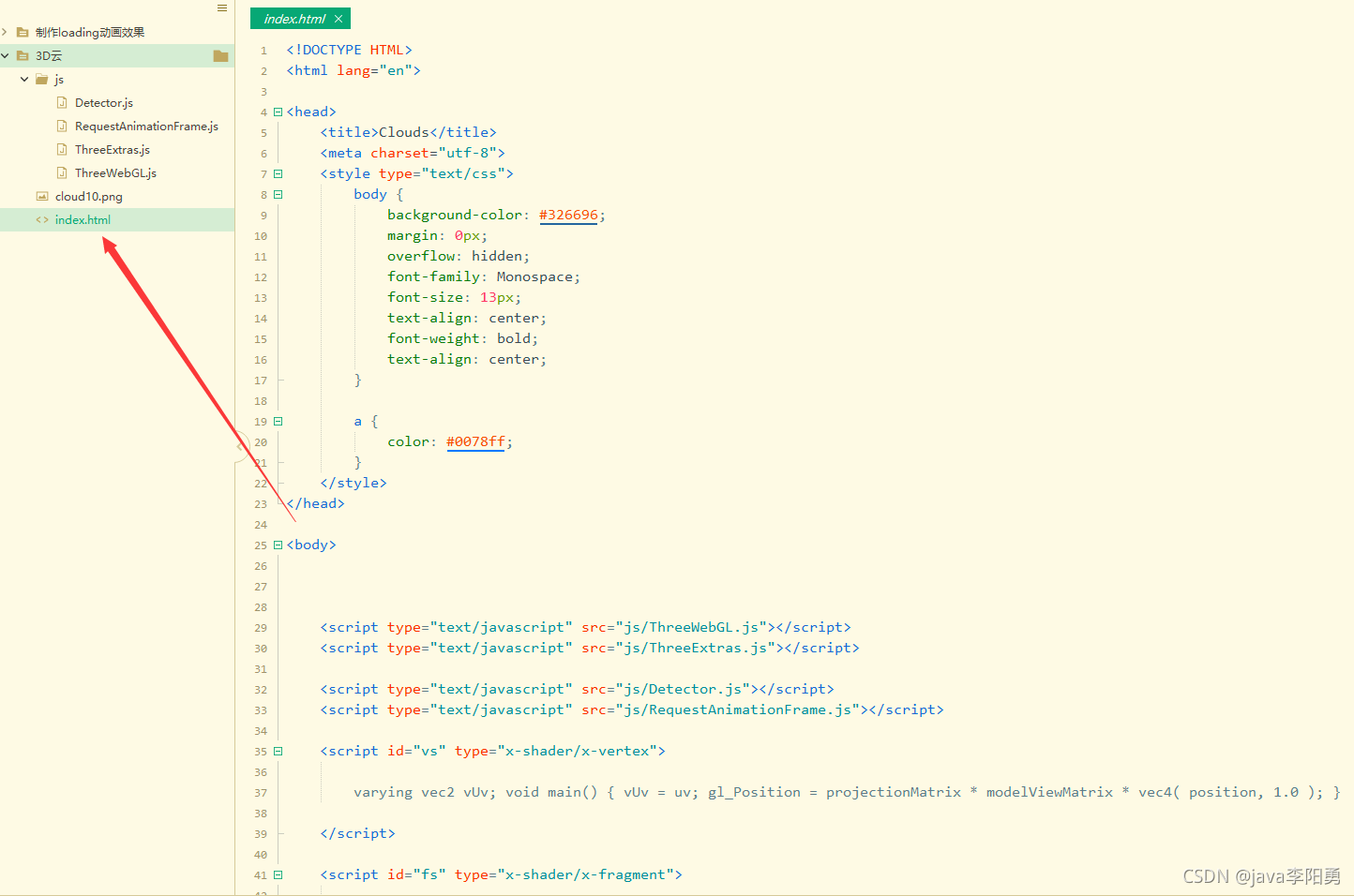Screen dimensions: 1354x896
Task: Fold the head block at line 4
Action: [x=278, y=112]
